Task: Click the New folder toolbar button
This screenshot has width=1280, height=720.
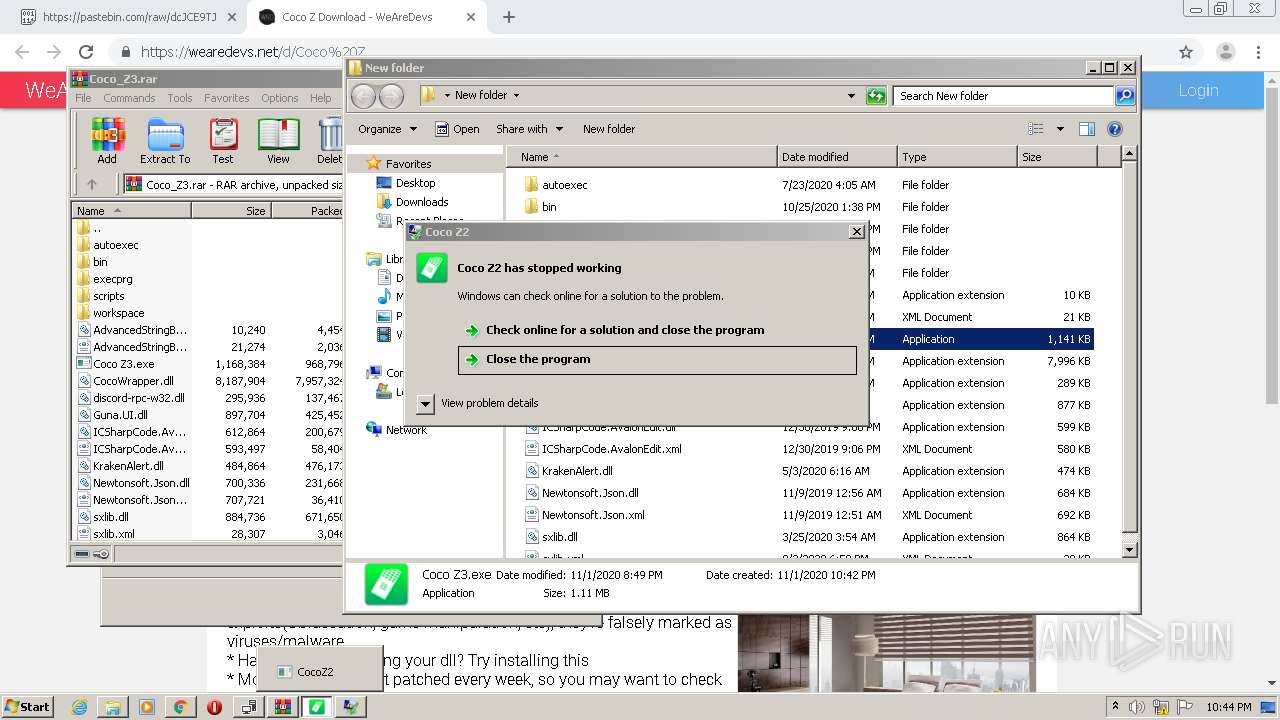Action: pos(609,129)
